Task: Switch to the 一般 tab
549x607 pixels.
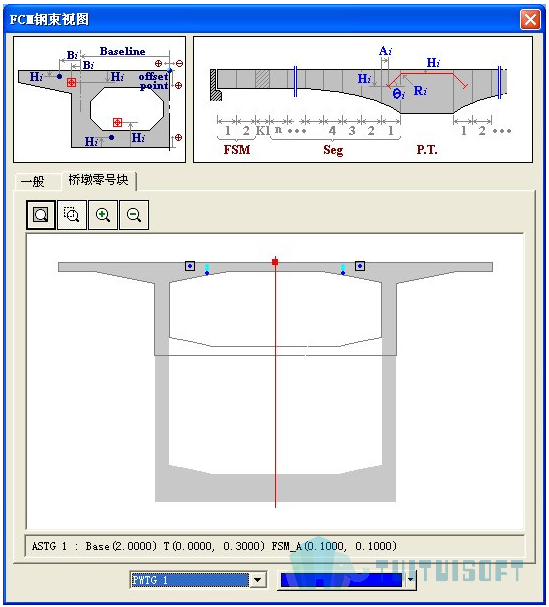Action: pyautogui.click(x=35, y=181)
